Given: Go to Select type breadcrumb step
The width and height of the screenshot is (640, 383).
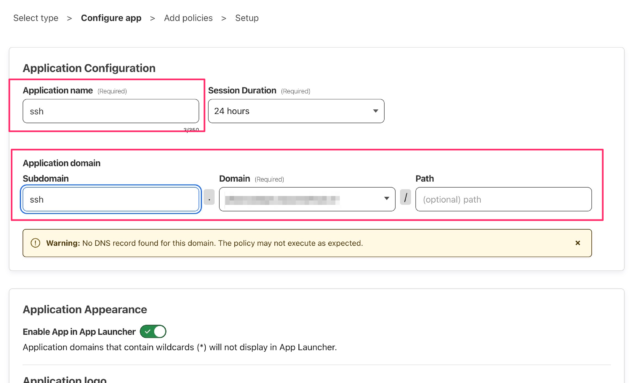Looking at the screenshot, I should [x=36, y=18].
